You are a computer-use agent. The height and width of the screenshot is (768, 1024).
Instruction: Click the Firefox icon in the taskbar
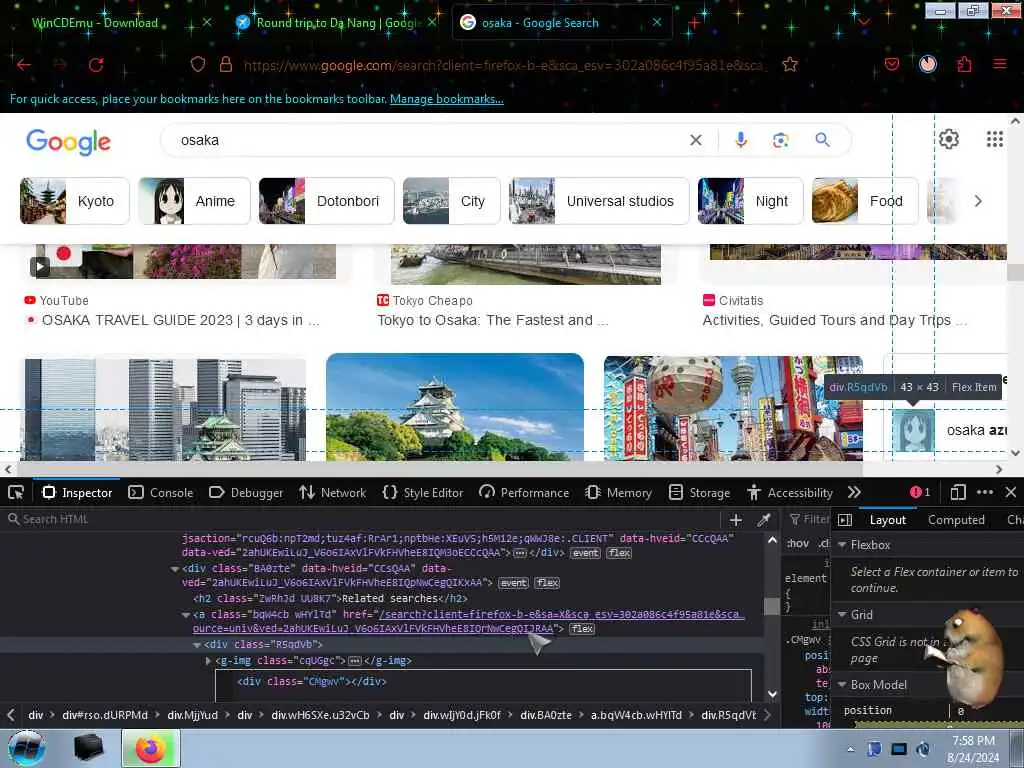tap(150, 748)
